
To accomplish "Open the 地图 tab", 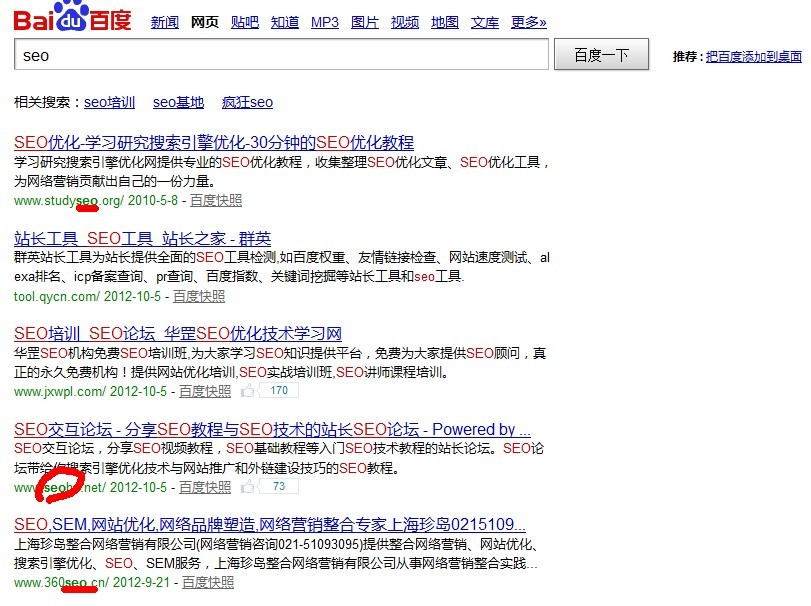I will pos(445,22).
